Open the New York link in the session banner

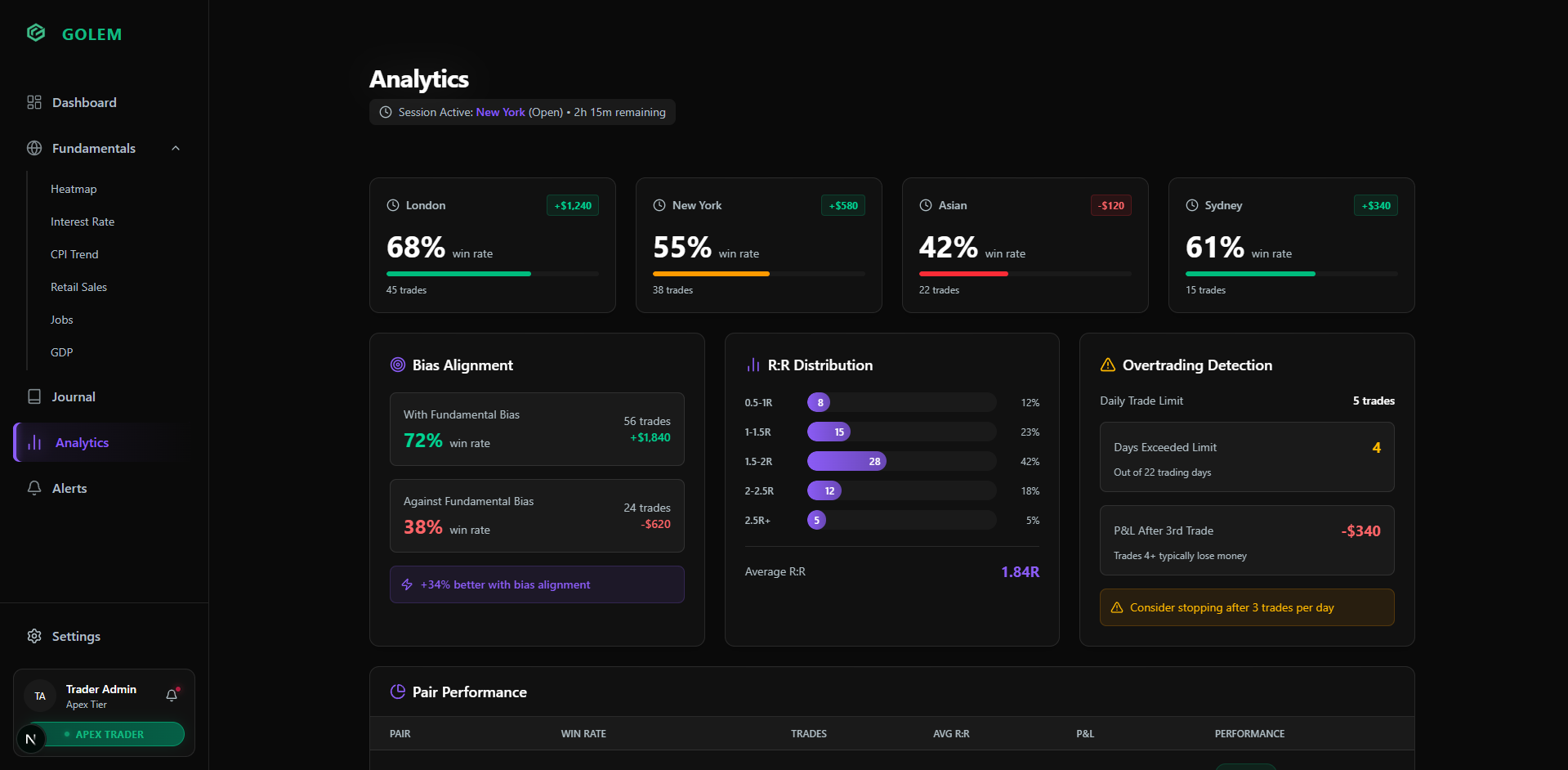click(500, 112)
